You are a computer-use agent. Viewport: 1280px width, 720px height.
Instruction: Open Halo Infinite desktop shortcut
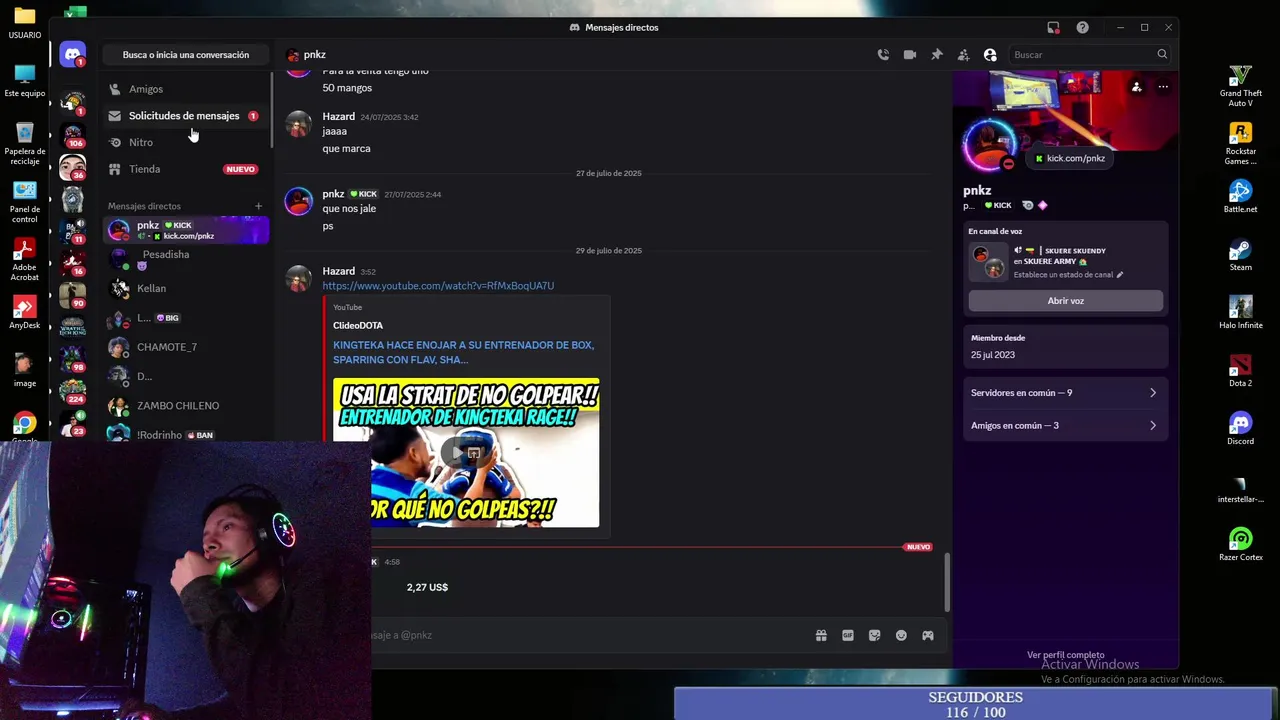pyautogui.click(x=1240, y=313)
